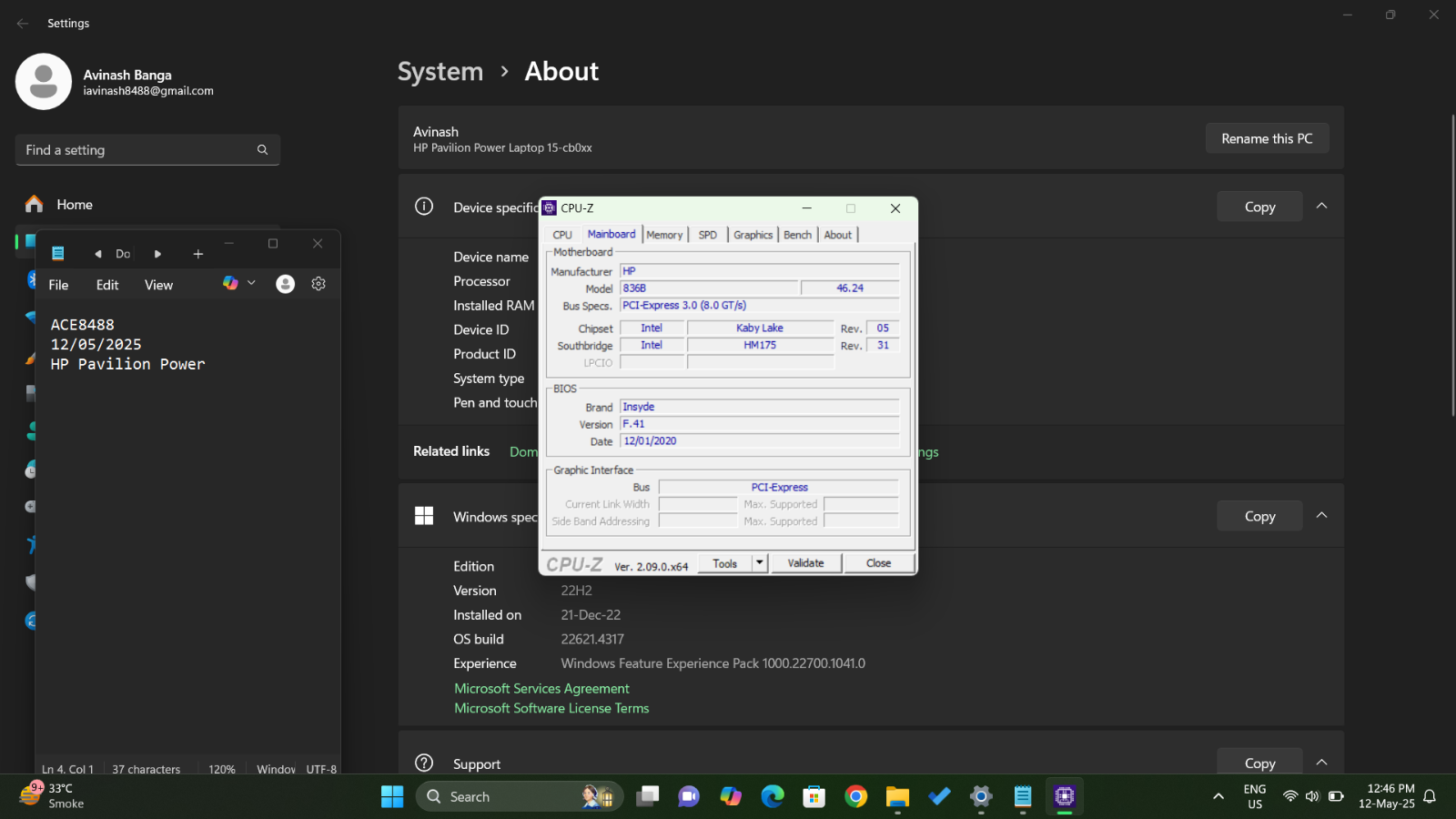Click the ENG US language indicator
This screenshot has height=819, width=1456.
1255,796
